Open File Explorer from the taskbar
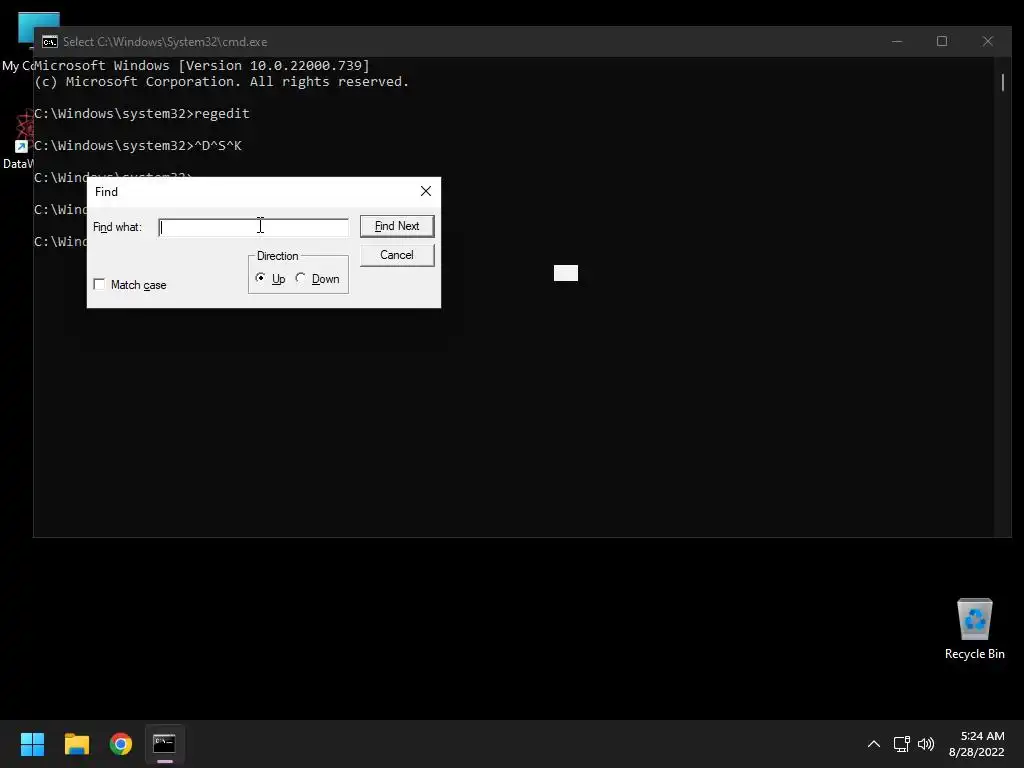 click(76, 744)
